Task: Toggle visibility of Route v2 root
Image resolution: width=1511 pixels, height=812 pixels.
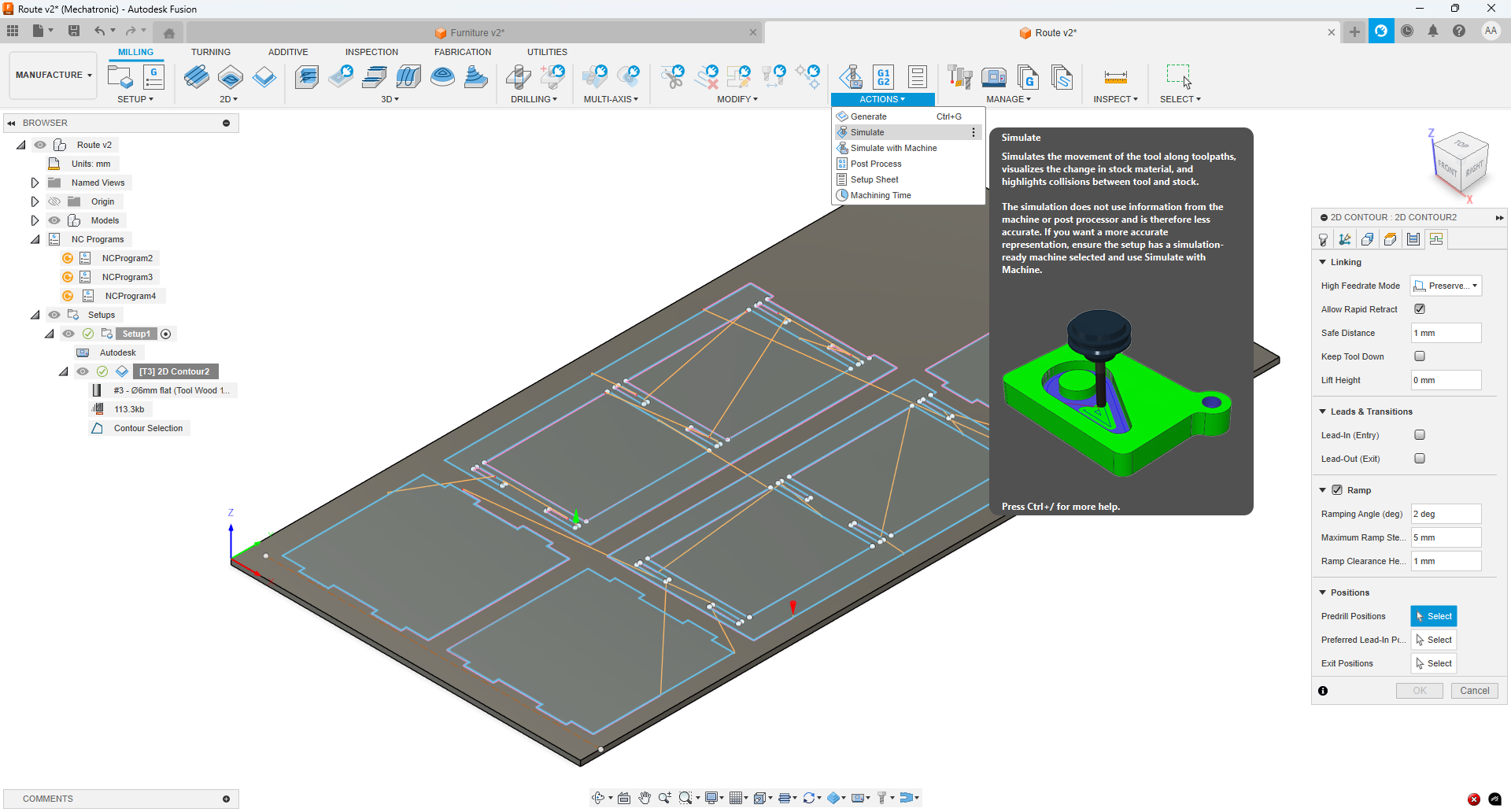Action: click(40, 145)
